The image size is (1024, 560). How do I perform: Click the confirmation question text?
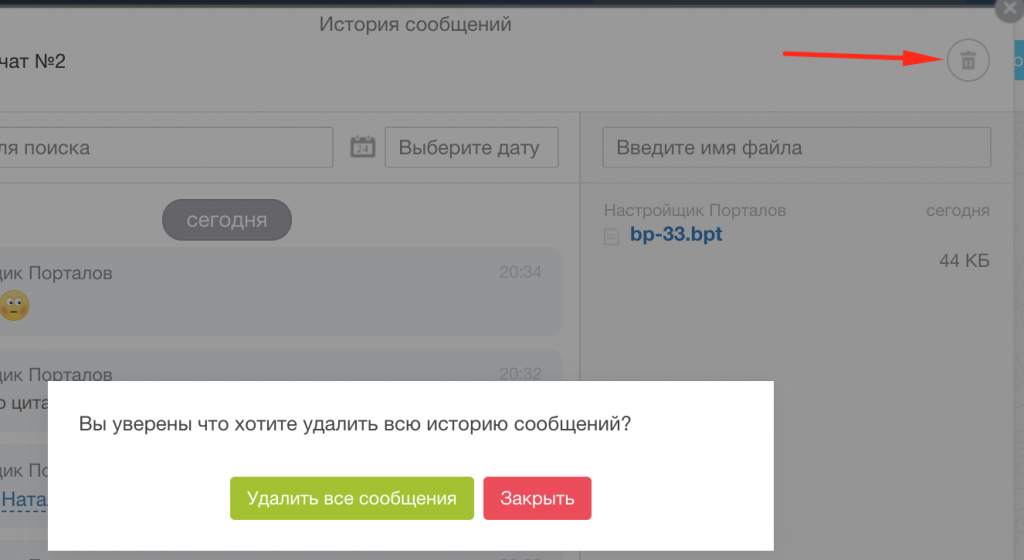tap(355, 424)
